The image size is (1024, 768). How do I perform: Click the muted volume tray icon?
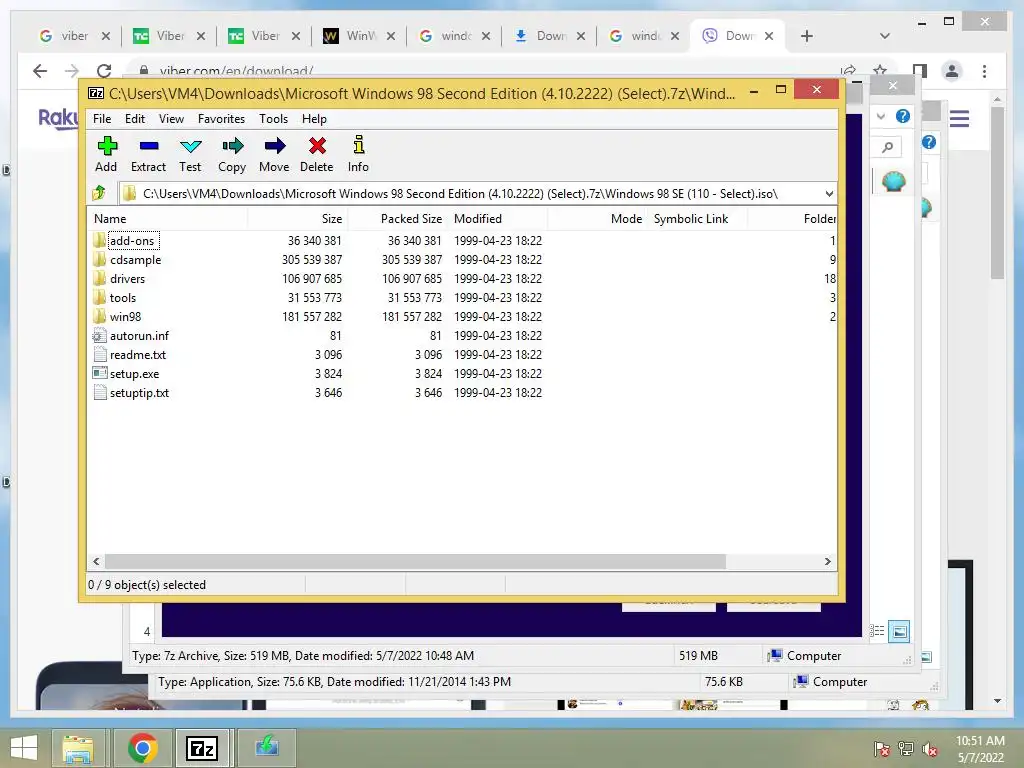tap(929, 750)
